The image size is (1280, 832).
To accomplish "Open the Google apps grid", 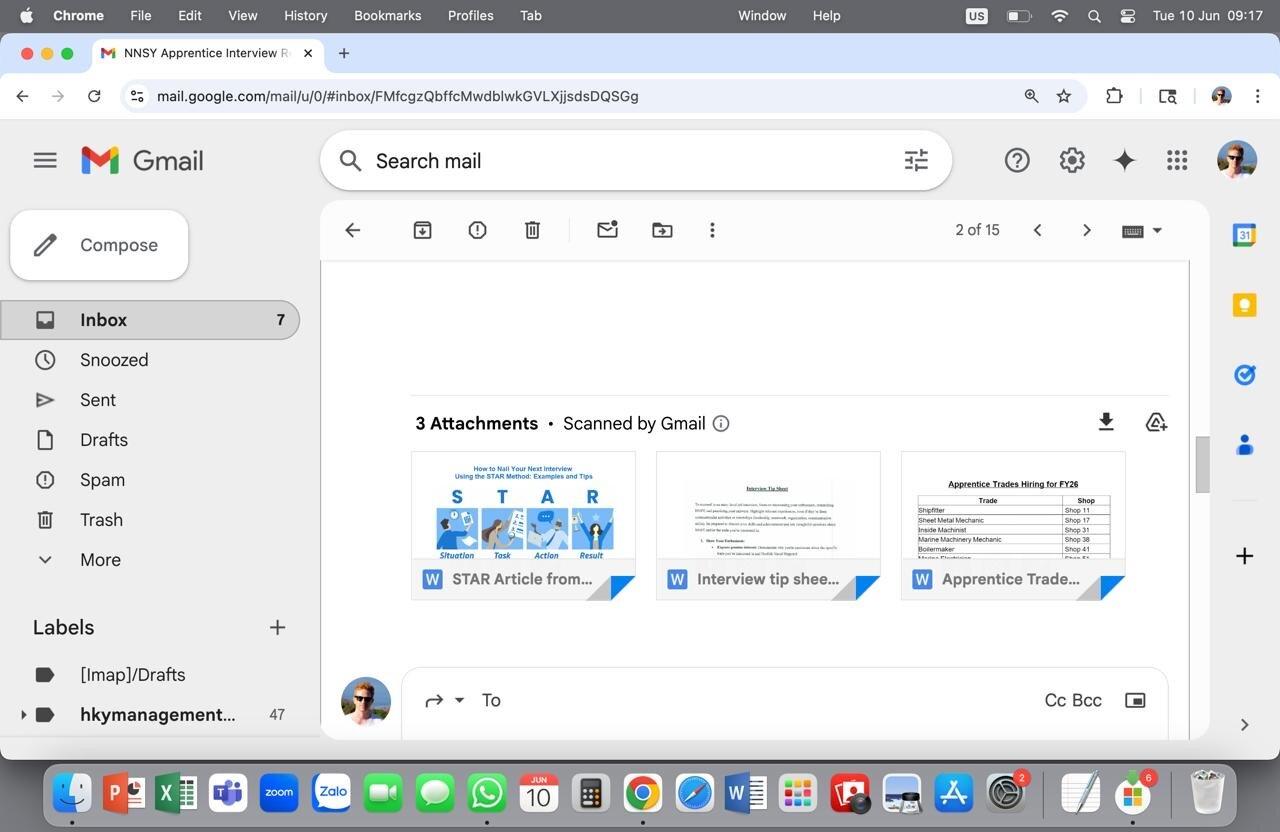I will (1177, 160).
